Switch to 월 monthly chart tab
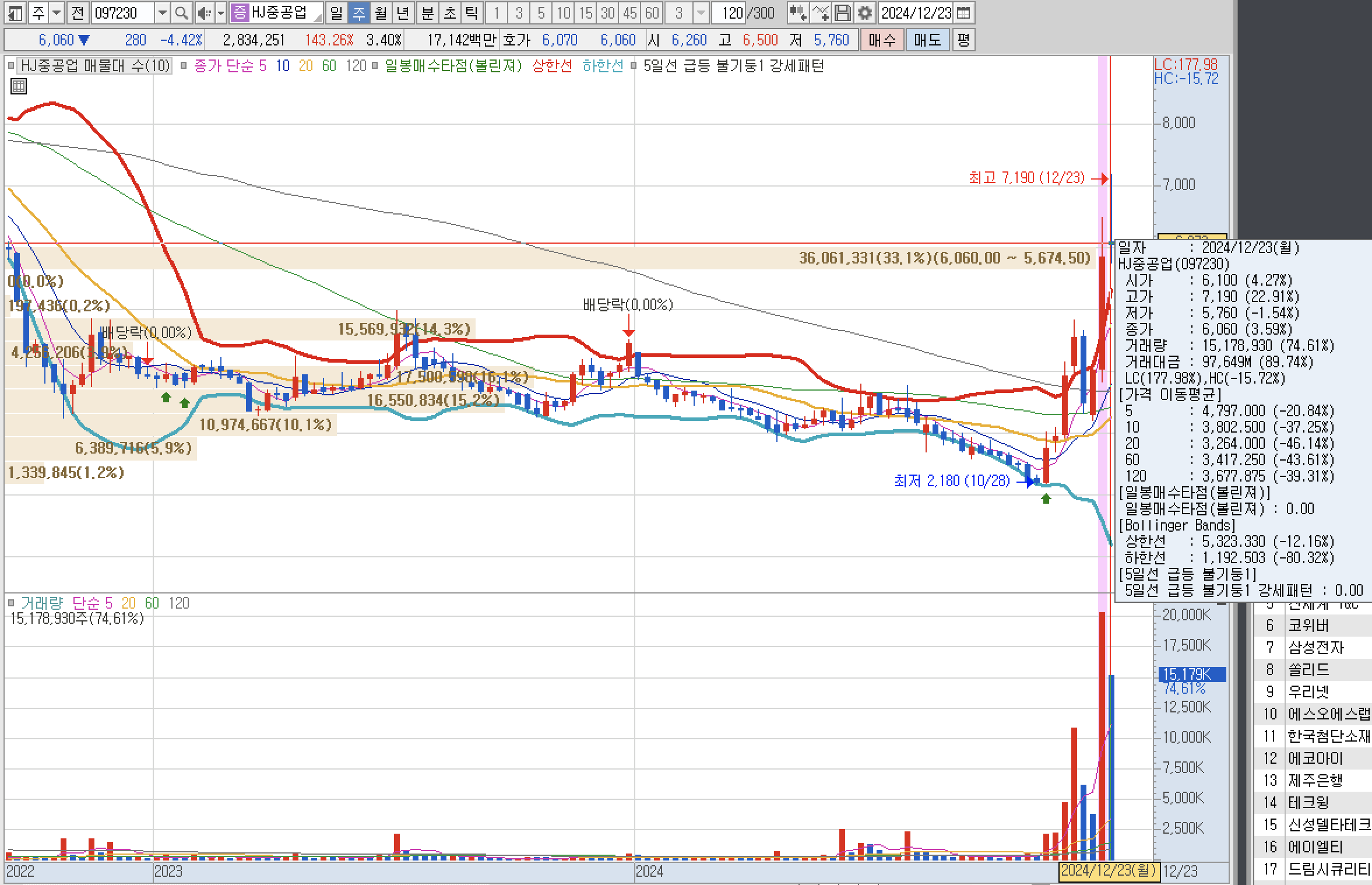Screen dimensions: 1372x885 coord(381,13)
